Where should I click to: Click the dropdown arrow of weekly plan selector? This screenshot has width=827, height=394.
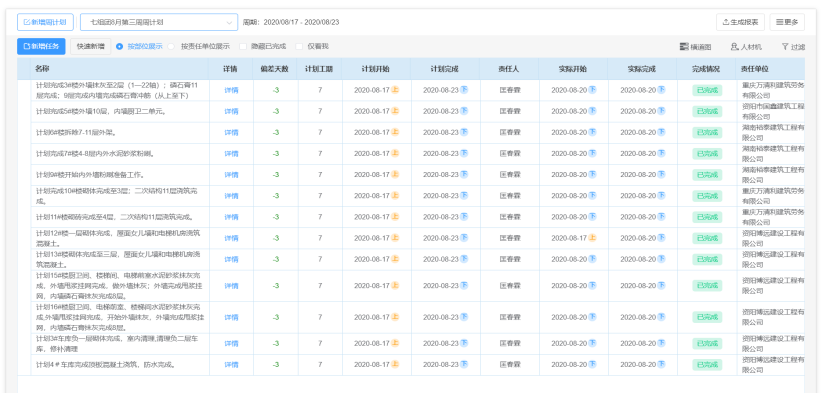point(229,22)
